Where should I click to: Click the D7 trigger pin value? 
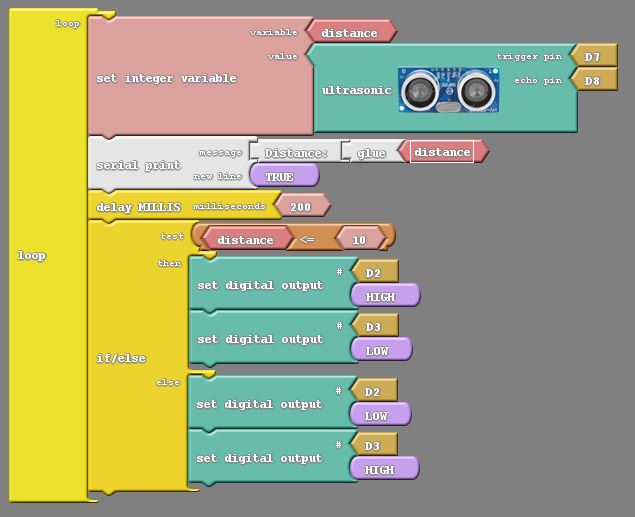593,57
